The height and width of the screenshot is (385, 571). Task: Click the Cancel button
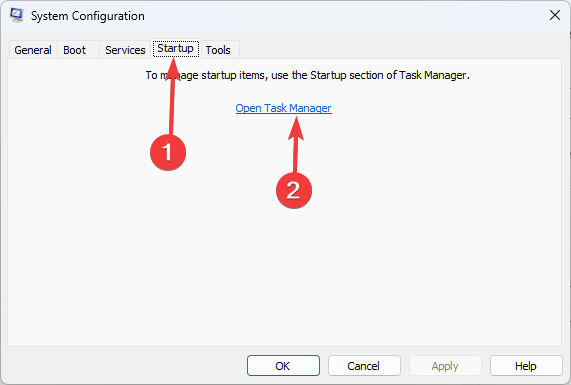point(364,366)
